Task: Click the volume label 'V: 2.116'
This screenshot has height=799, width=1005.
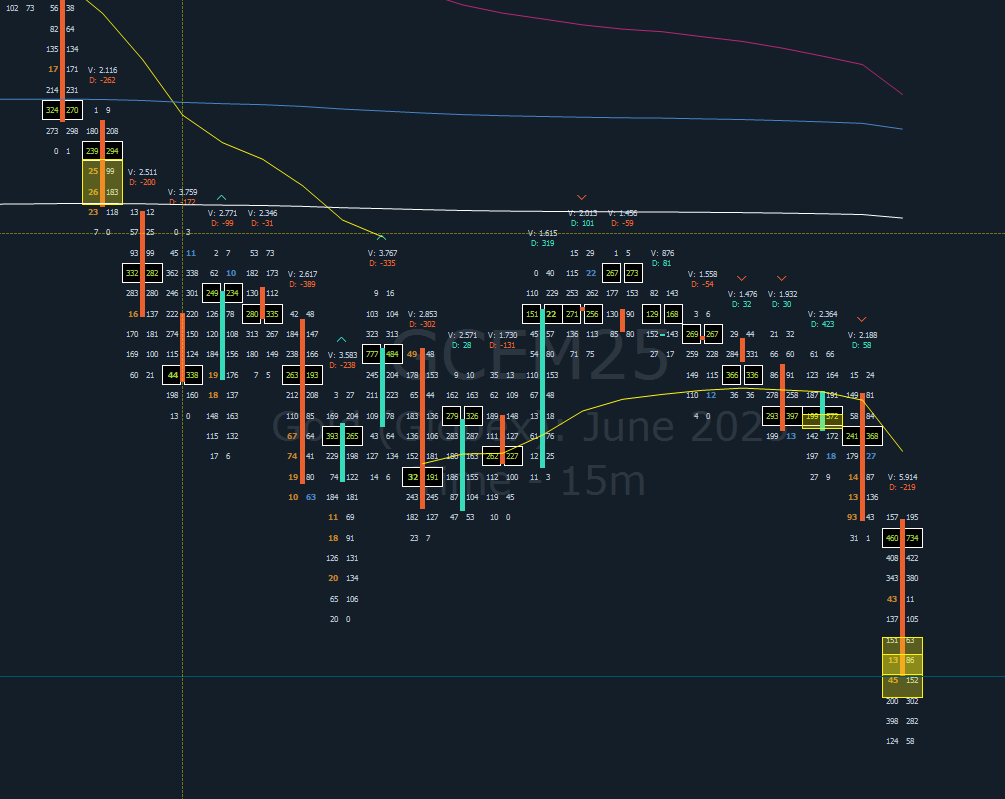Action: click(x=103, y=70)
